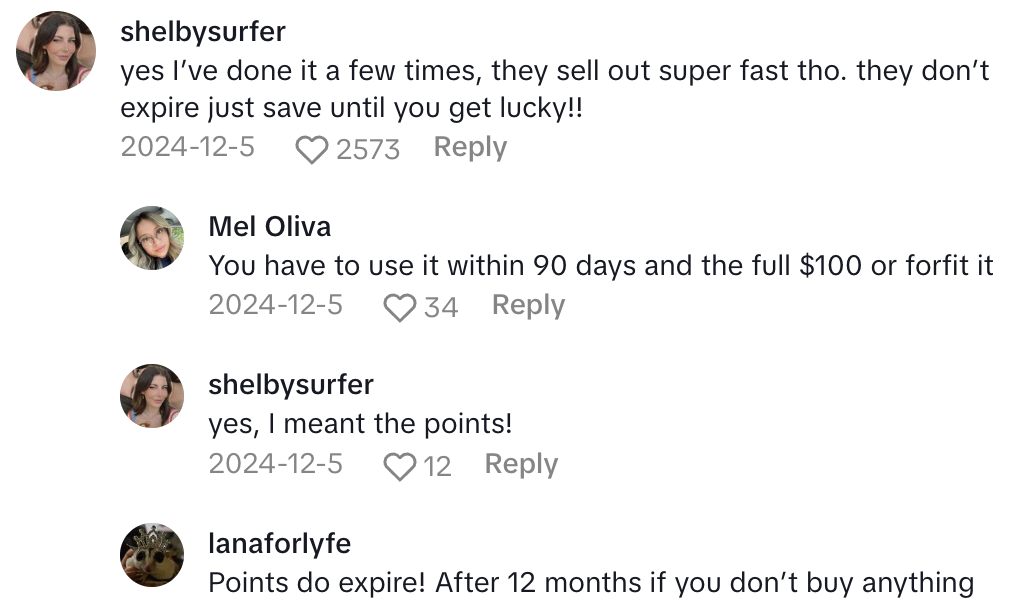This screenshot has height=606, width=1024.
Task: Reply to Mel Oliva's 90 days comment
Action: click(528, 305)
